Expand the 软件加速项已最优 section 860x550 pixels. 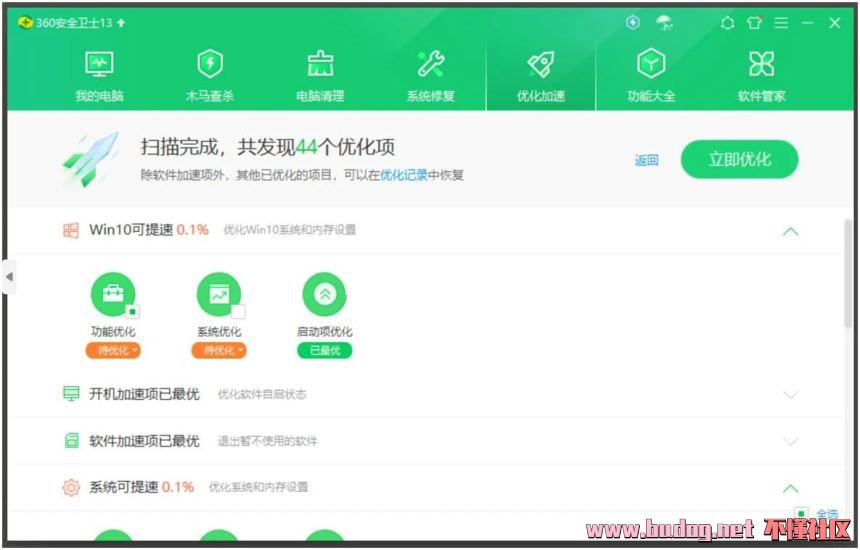pos(790,441)
